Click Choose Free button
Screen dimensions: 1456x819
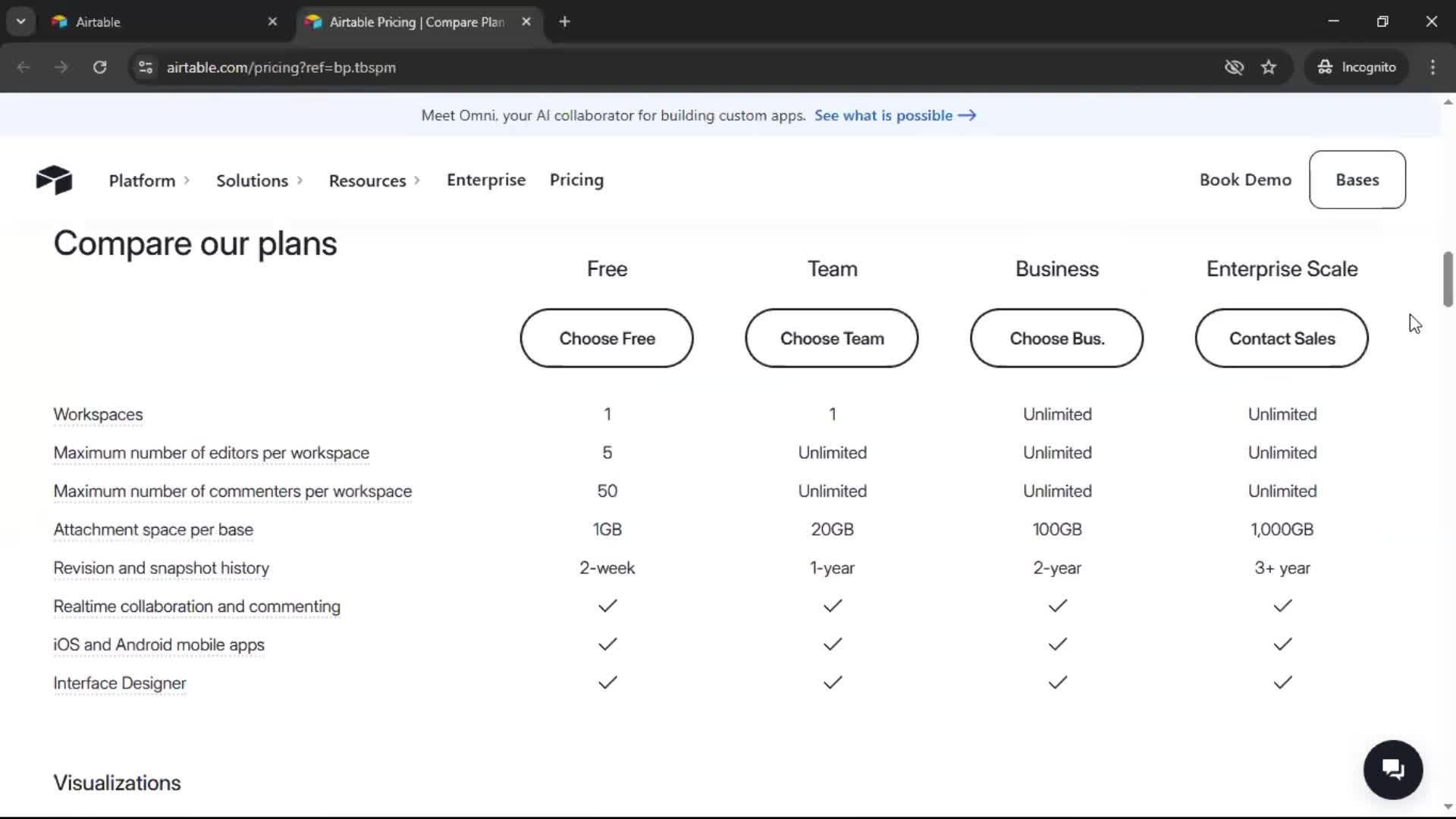pyautogui.click(x=607, y=338)
